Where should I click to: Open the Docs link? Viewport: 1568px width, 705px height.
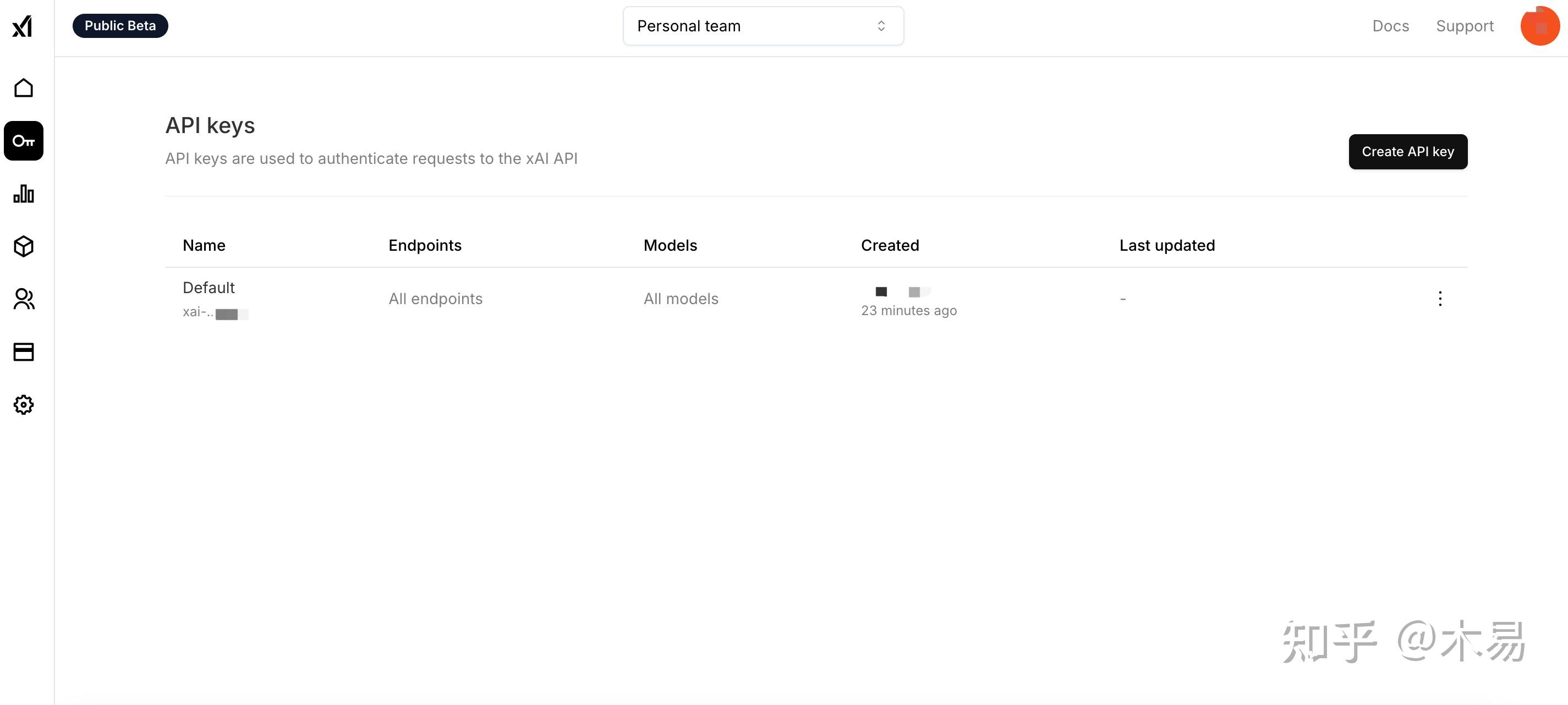[1390, 26]
